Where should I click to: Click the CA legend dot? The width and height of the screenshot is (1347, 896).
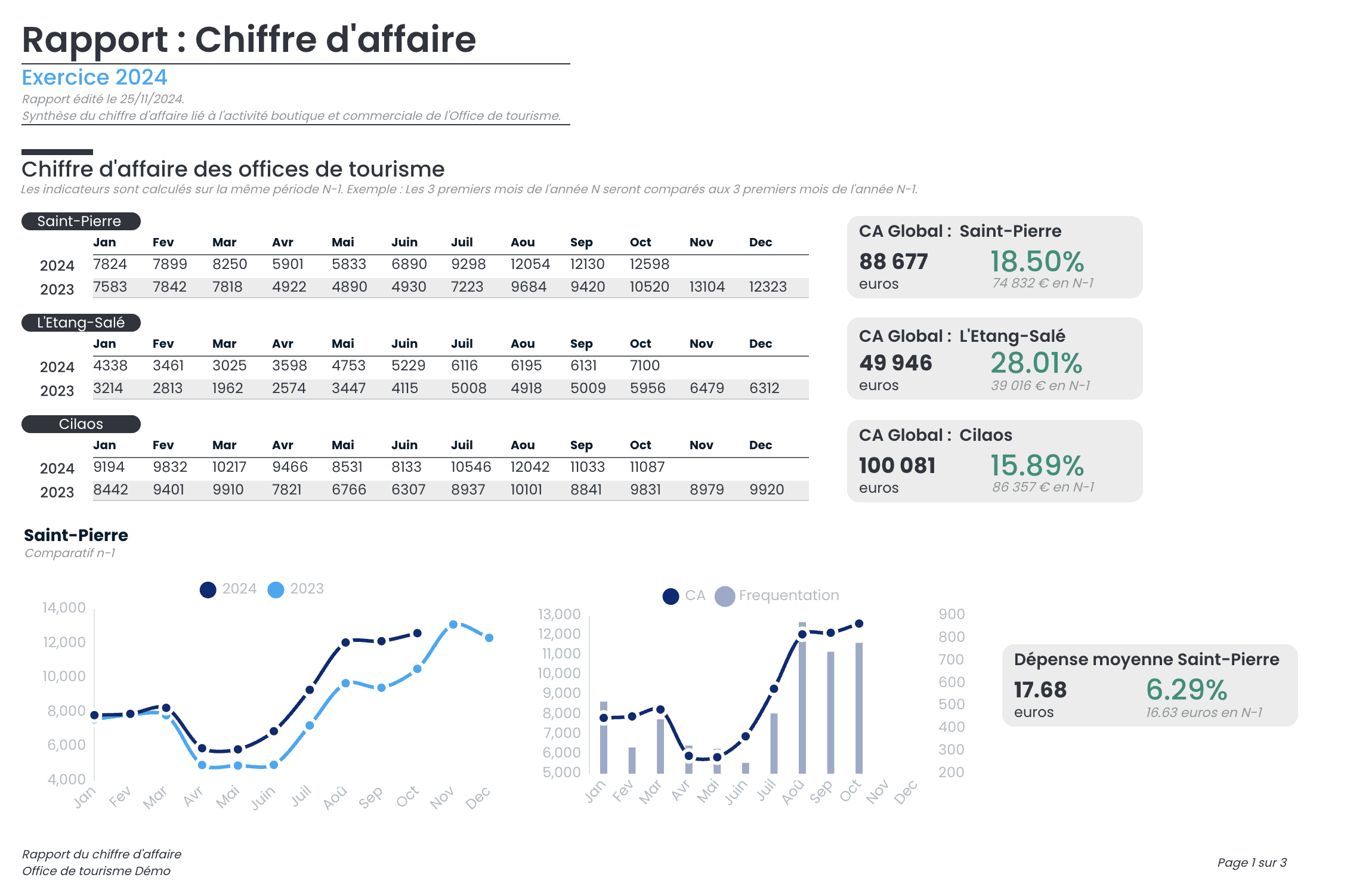671,597
